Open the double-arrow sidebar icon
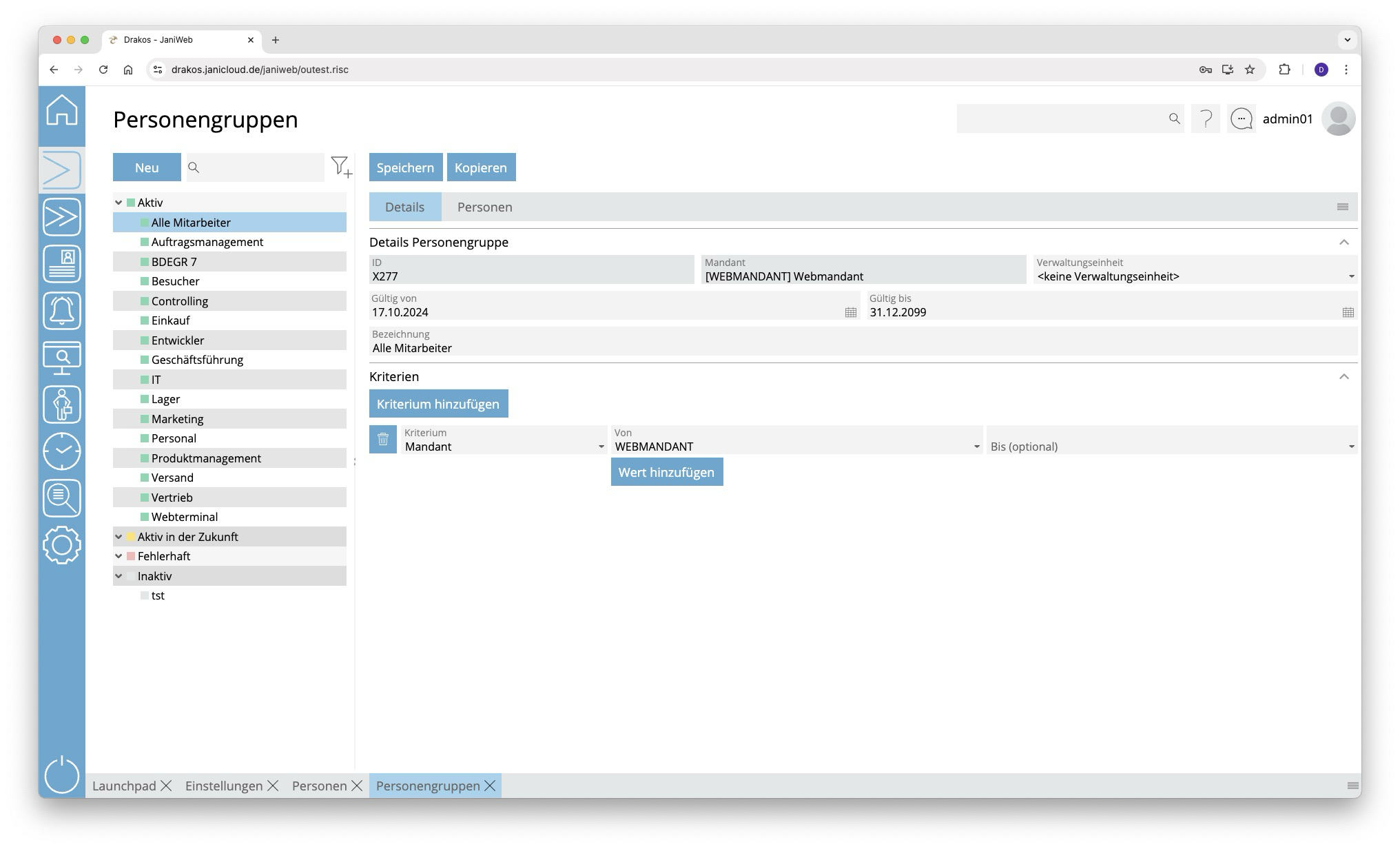Image resolution: width=1400 pixels, height=849 pixels. point(62,217)
